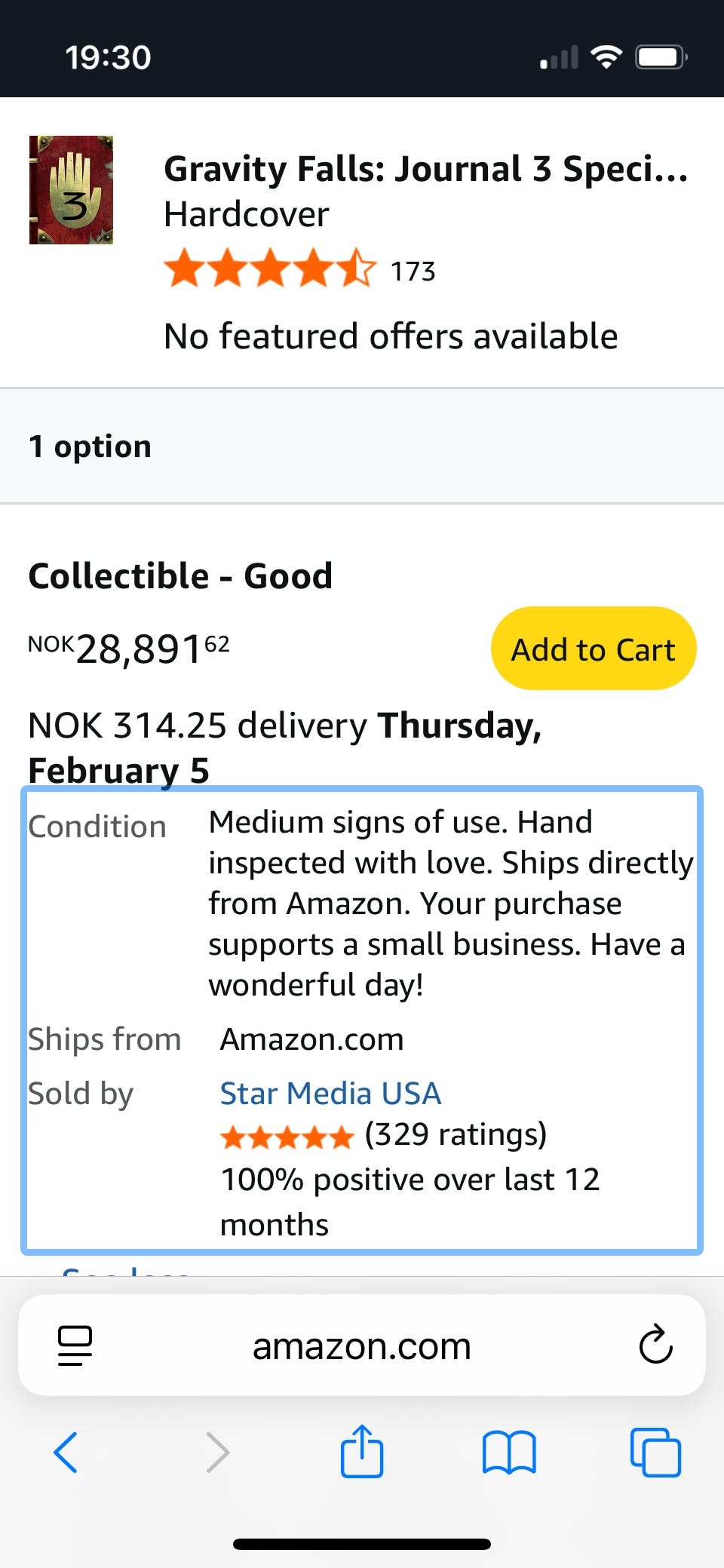Tap the amazon.com address field
Viewport: 724px width, 1568px height.
(362, 1346)
